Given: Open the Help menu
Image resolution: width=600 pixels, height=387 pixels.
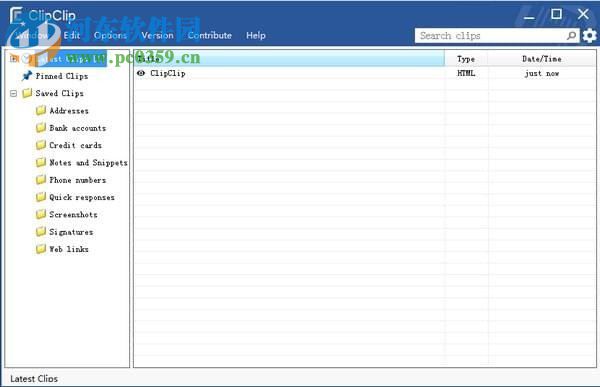Looking at the screenshot, I should [x=256, y=35].
